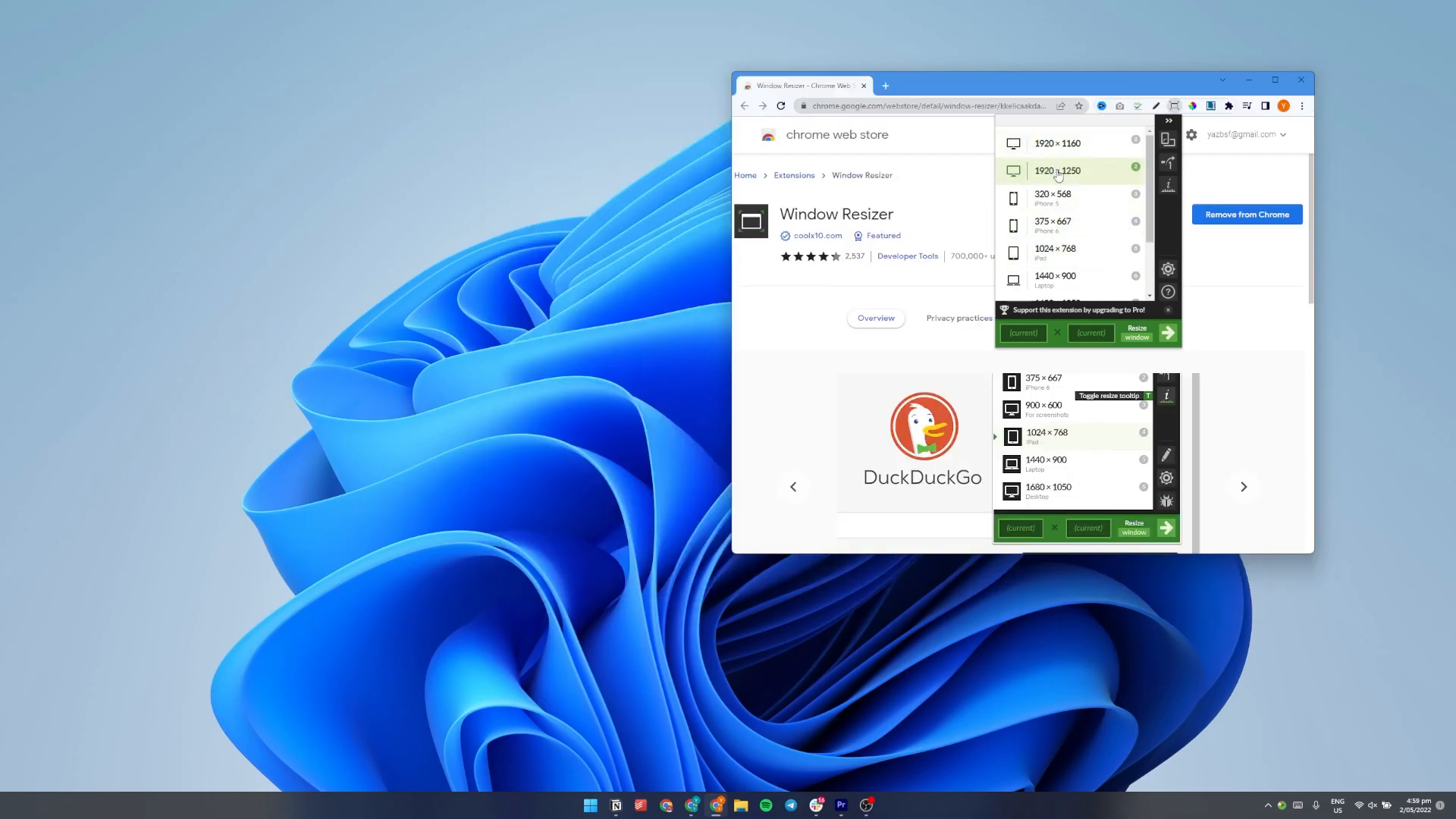1456x819 pixels.
Task: Open the help question mark in resizer popup
Action: (x=1168, y=292)
